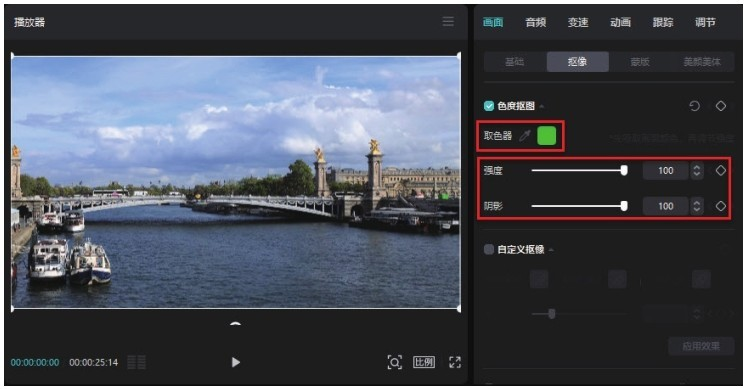Viewport: 746px width, 389px height.
Task: Open the player hamburger menu
Action: (448, 21)
